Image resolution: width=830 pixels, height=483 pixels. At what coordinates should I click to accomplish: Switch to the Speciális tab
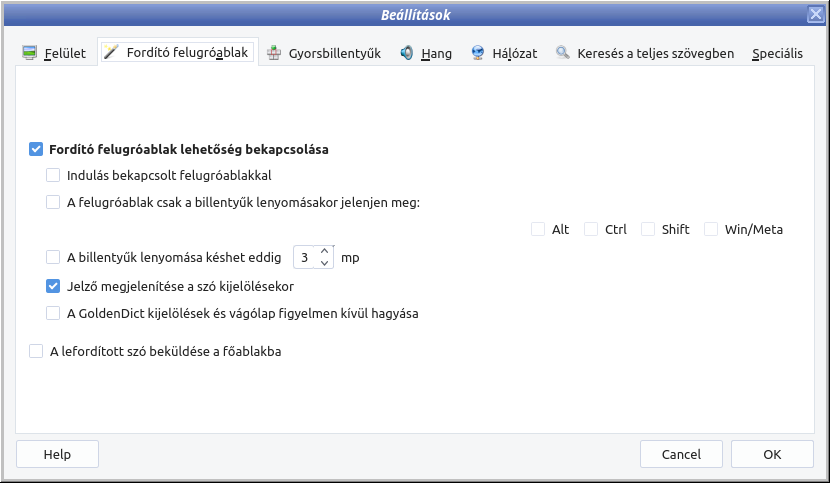click(777, 53)
